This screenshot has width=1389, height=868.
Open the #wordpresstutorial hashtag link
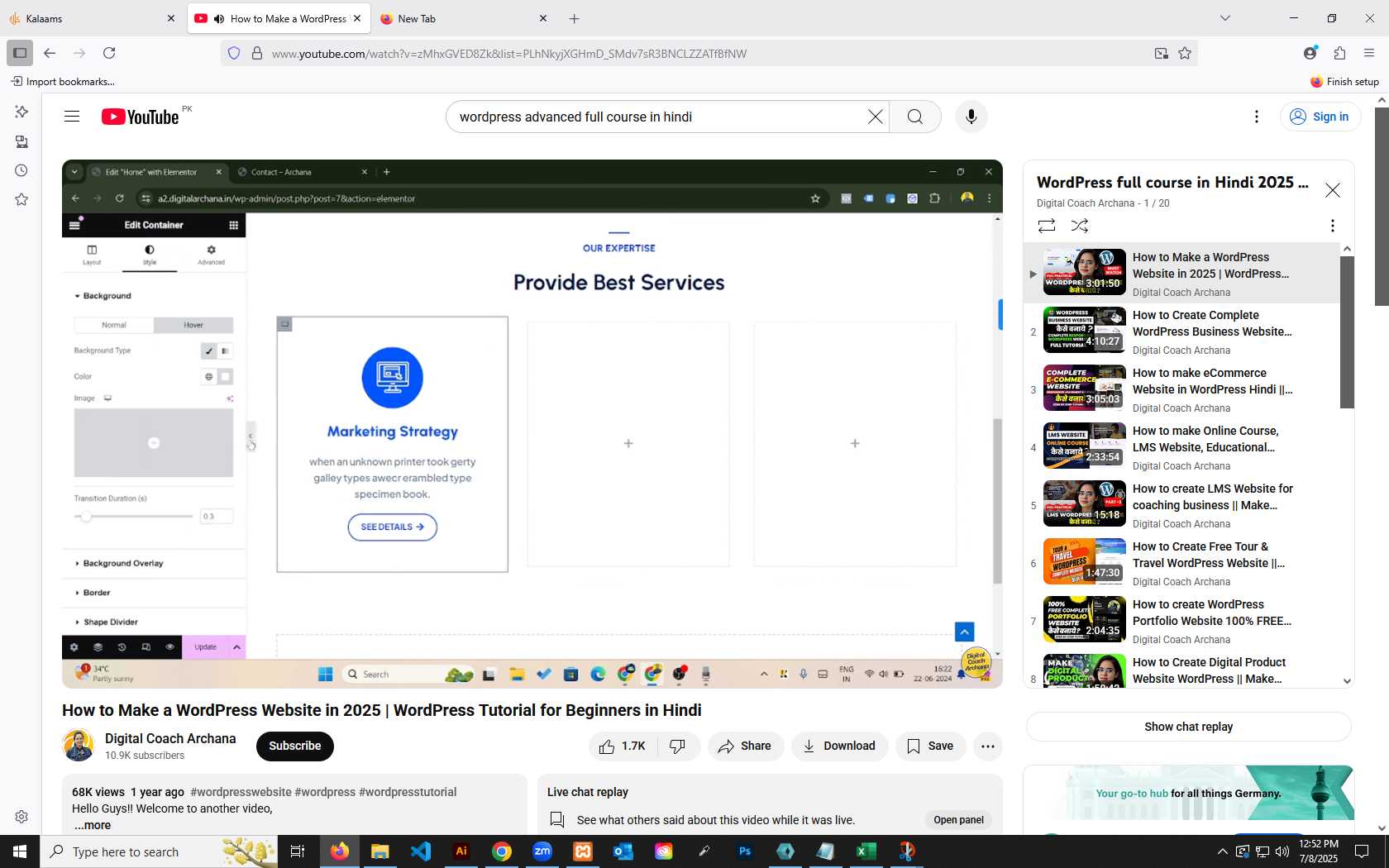tap(408, 792)
